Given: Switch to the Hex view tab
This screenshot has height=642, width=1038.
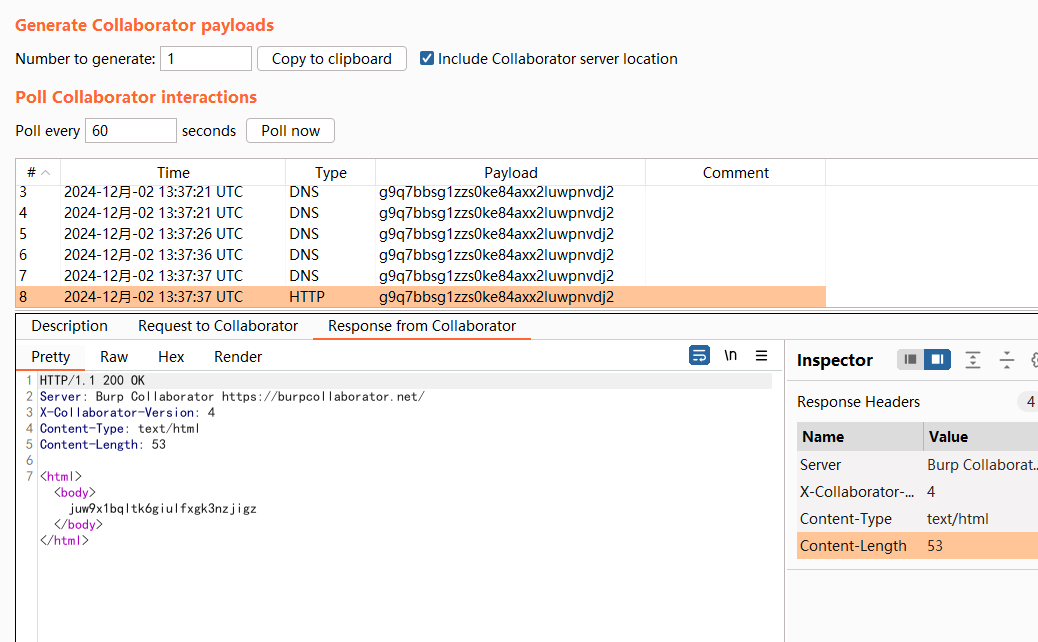Looking at the screenshot, I should point(171,357).
